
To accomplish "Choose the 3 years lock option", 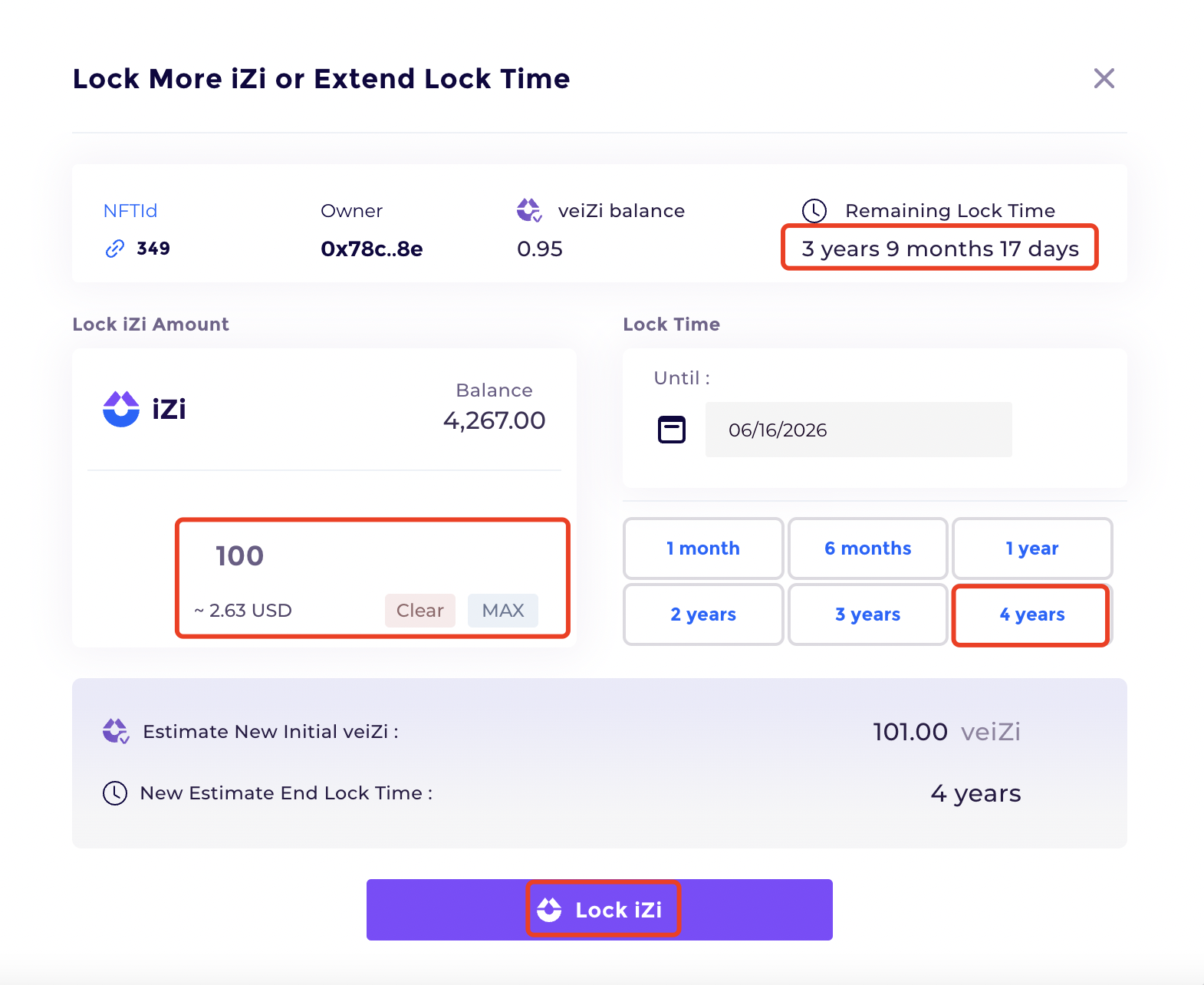I will click(867, 614).
